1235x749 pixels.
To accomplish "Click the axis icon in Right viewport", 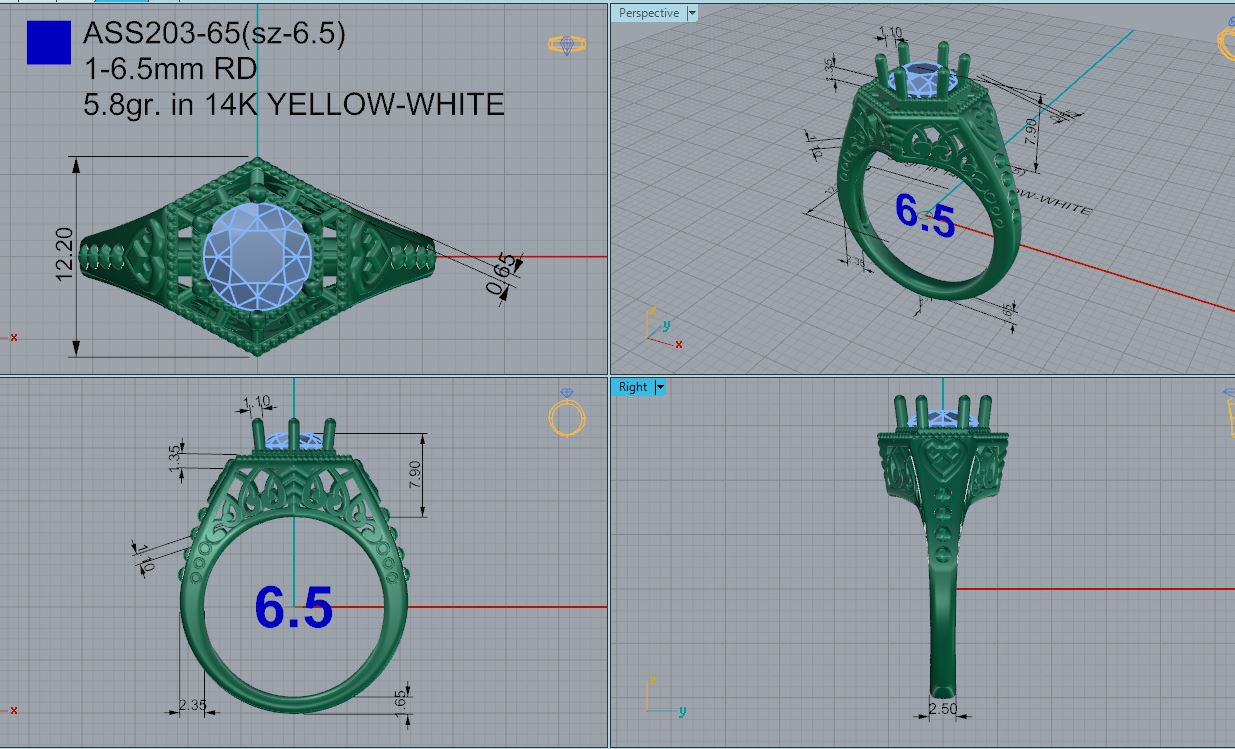I will tap(665, 697).
